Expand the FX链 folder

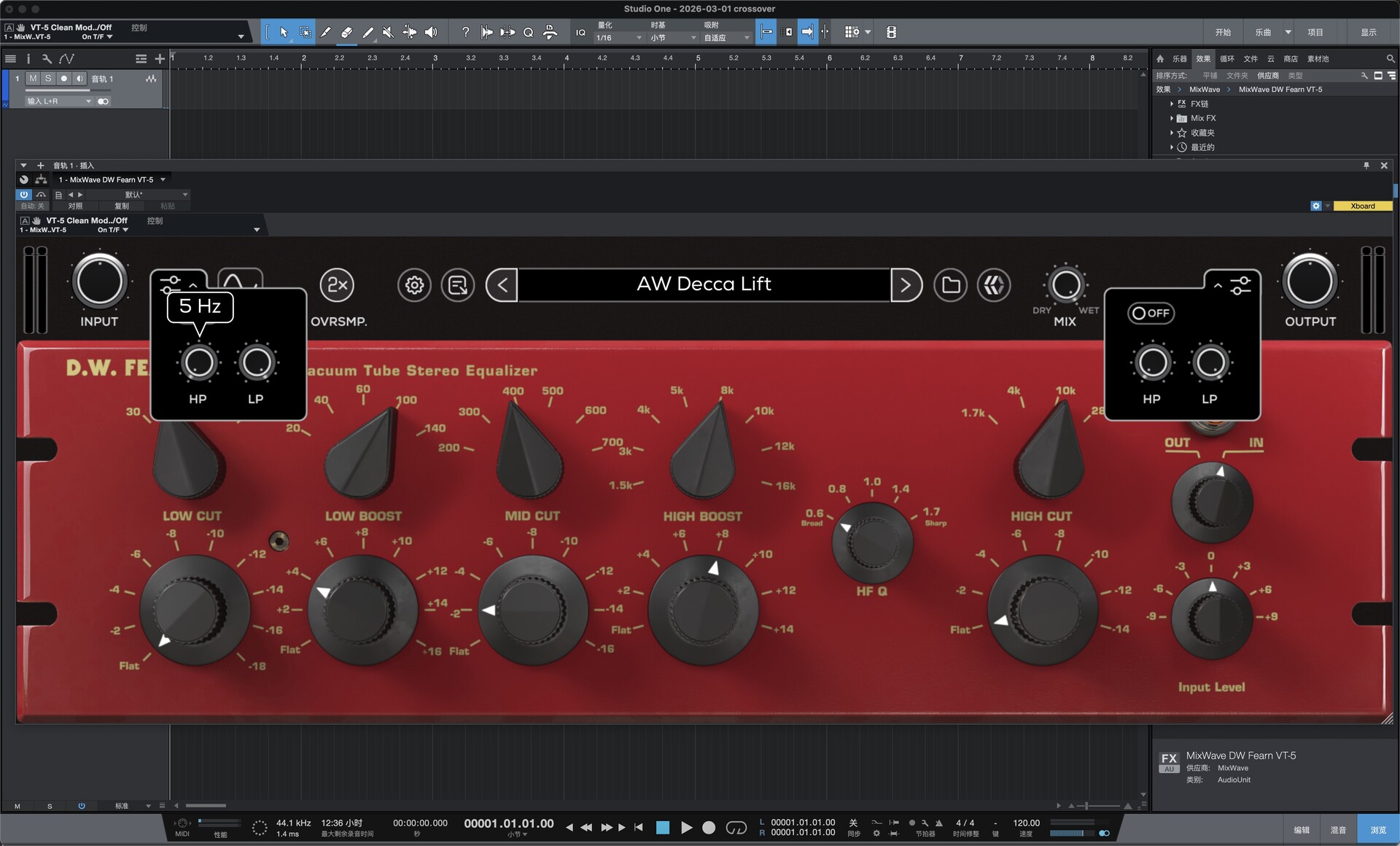point(1172,104)
